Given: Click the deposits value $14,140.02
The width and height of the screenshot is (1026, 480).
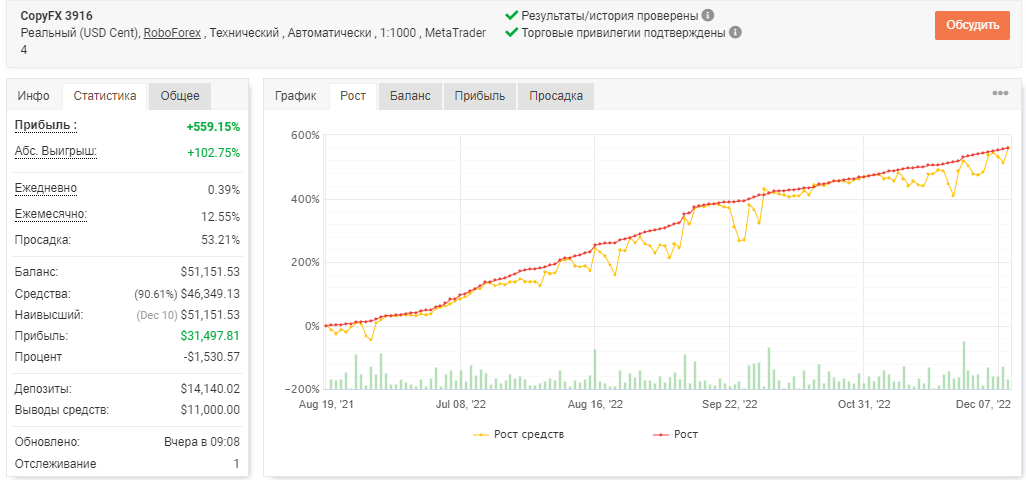Looking at the screenshot, I should 210,388.
